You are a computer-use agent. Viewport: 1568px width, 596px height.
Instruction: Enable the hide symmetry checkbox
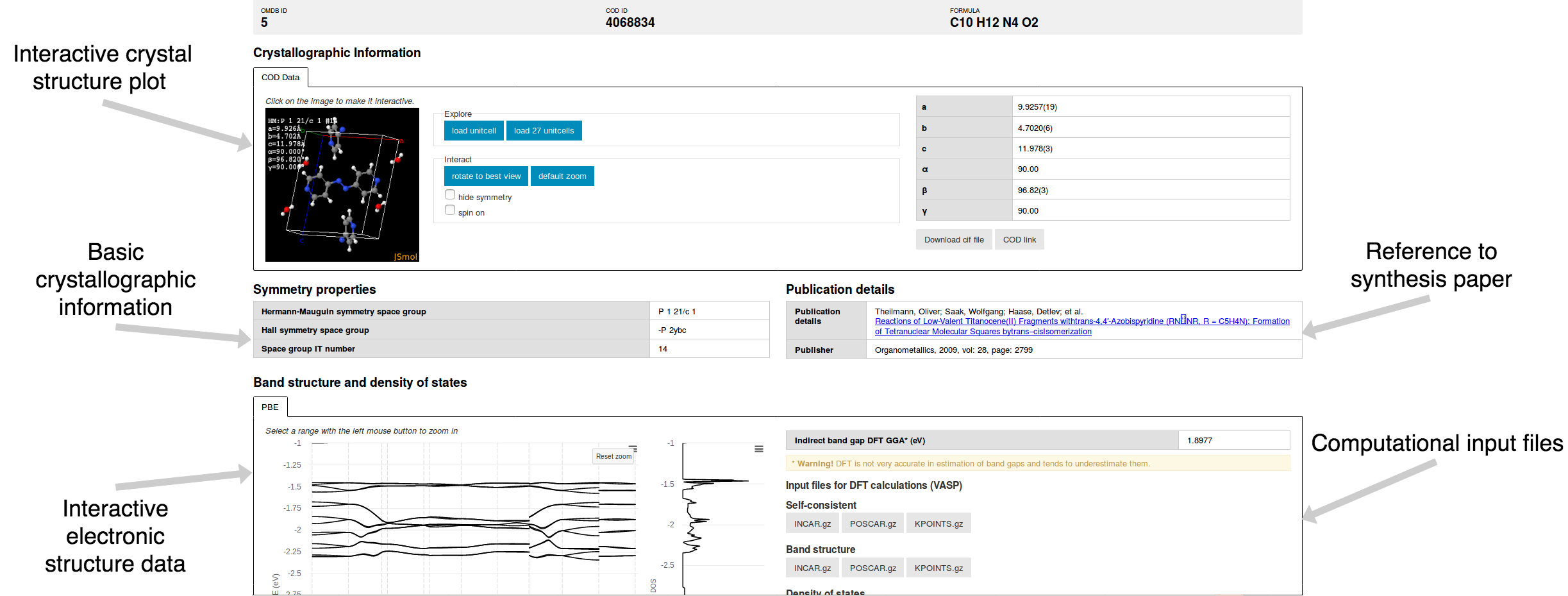450,195
